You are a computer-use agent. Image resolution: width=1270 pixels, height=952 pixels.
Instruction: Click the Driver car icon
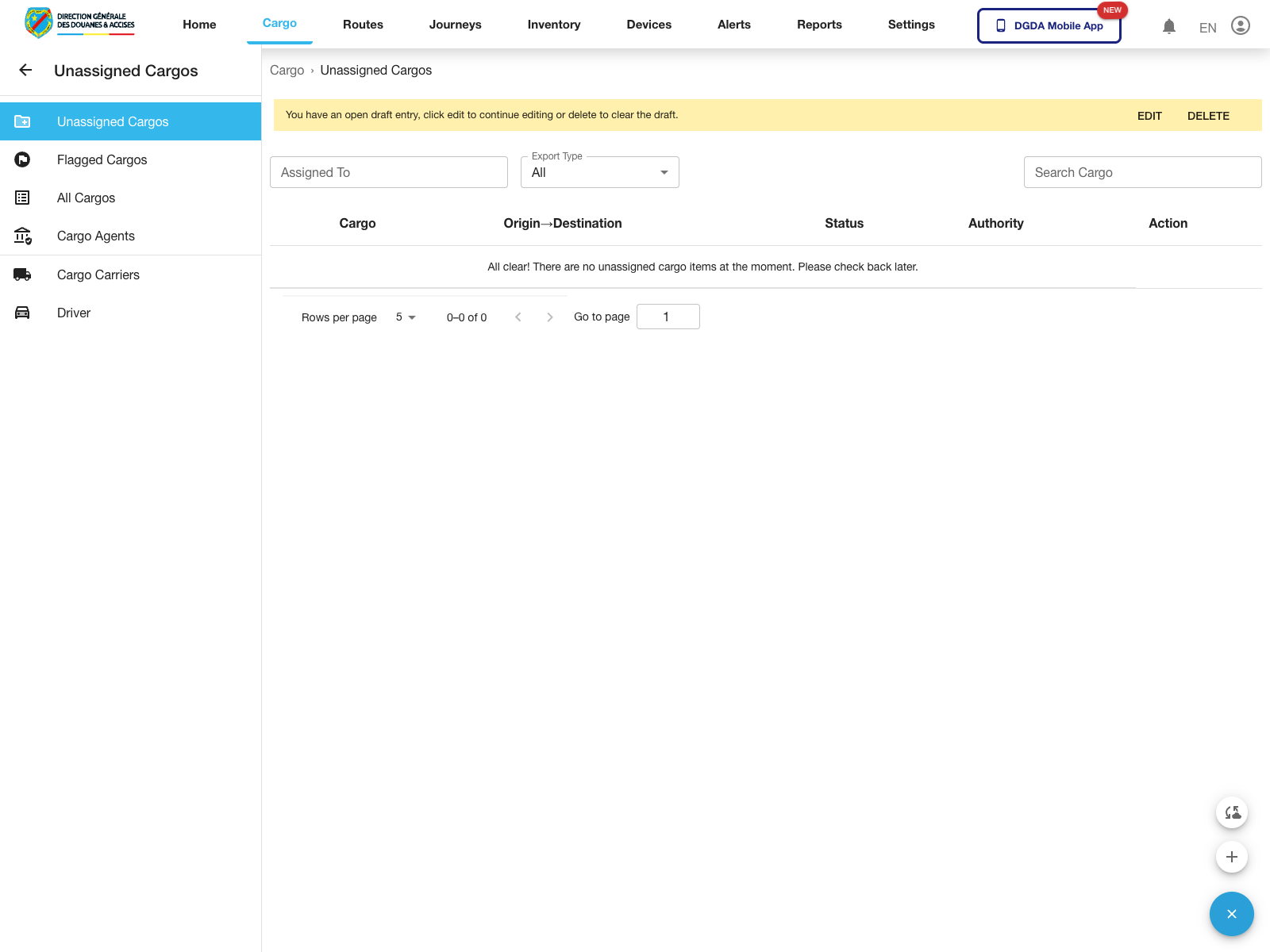pyautogui.click(x=22, y=313)
